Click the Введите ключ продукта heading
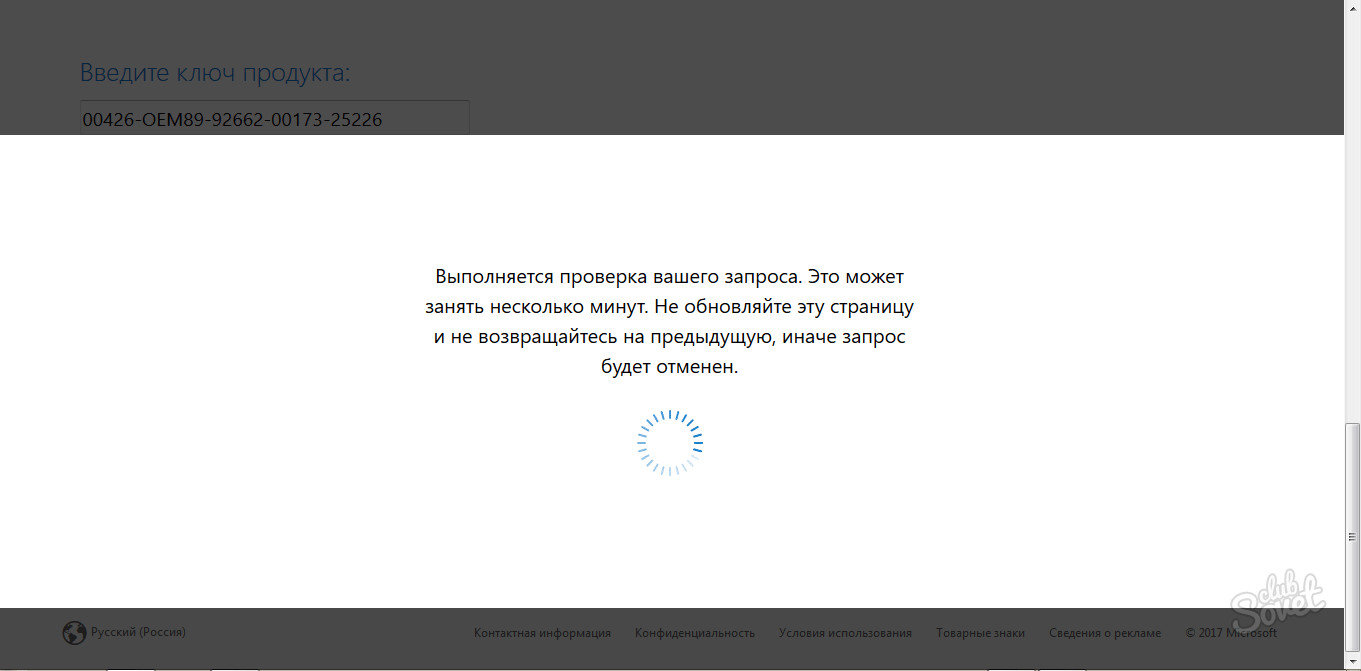 (x=215, y=73)
